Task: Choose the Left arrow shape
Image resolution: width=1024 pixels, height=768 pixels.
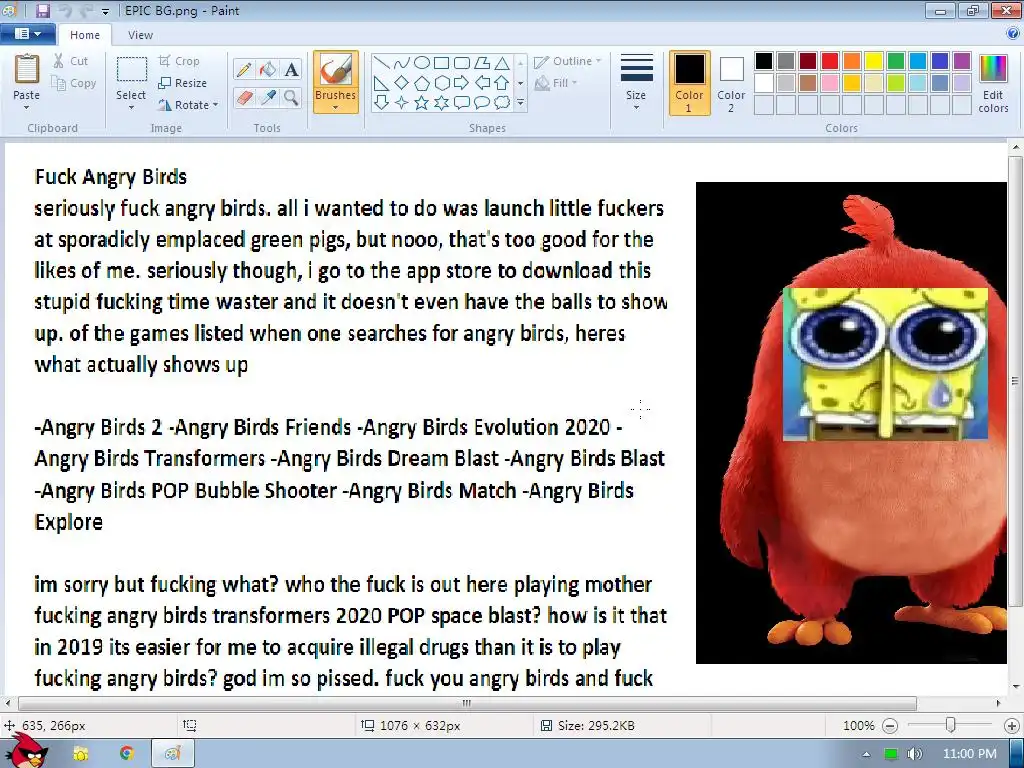Action: (x=482, y=83)
